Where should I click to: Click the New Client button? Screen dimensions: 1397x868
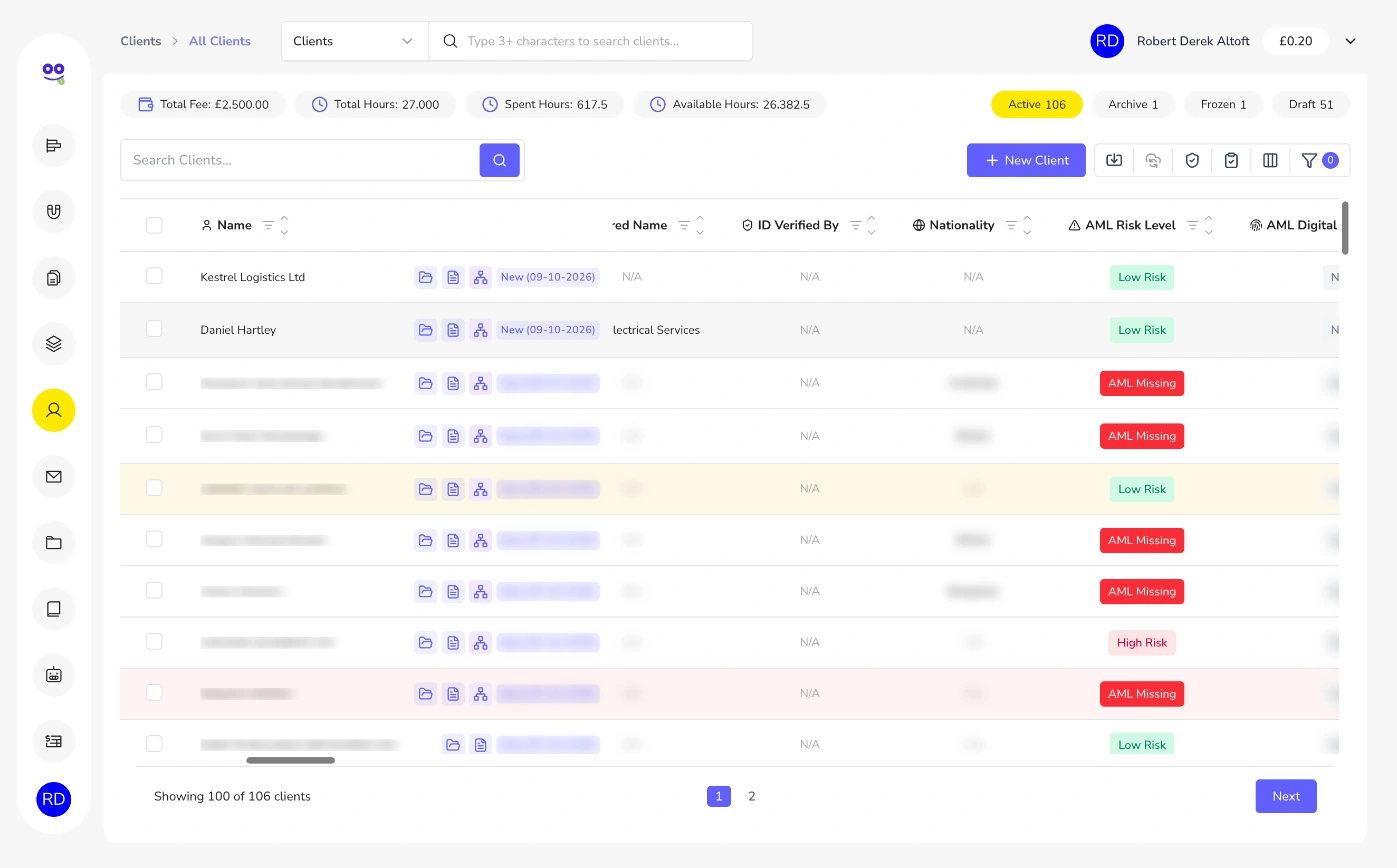click(1026, 160)
